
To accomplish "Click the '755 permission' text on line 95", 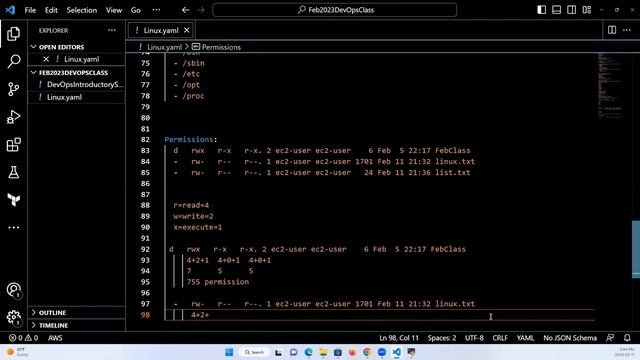I will pyautogui.click(x=218, y=282).
